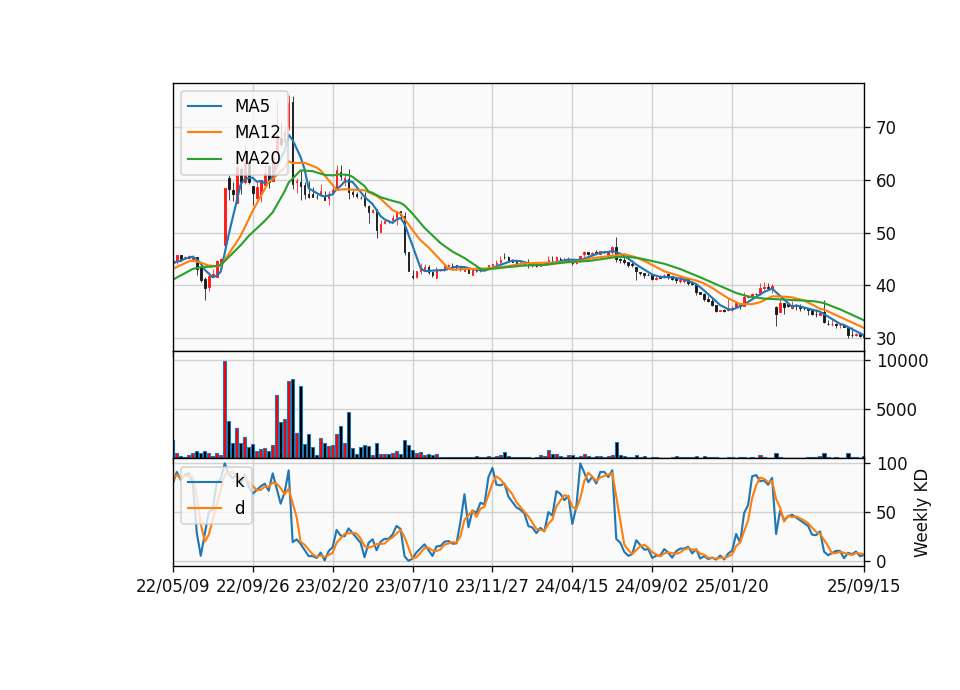Screen dimensions: 960x690
Task: Click the 22/05/09 date label
Action: click(x=173, y=586)
